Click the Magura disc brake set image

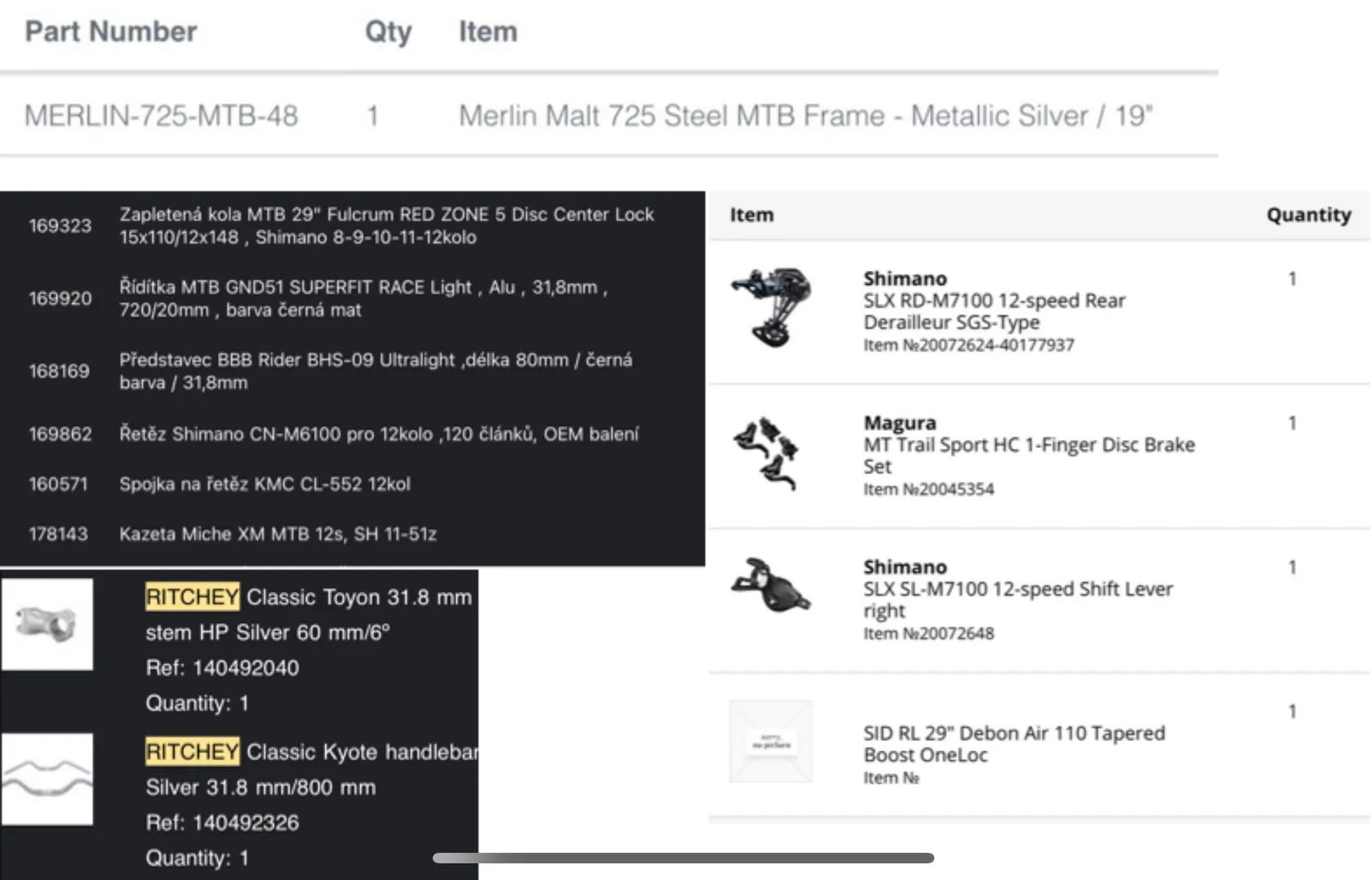(766, 453)
